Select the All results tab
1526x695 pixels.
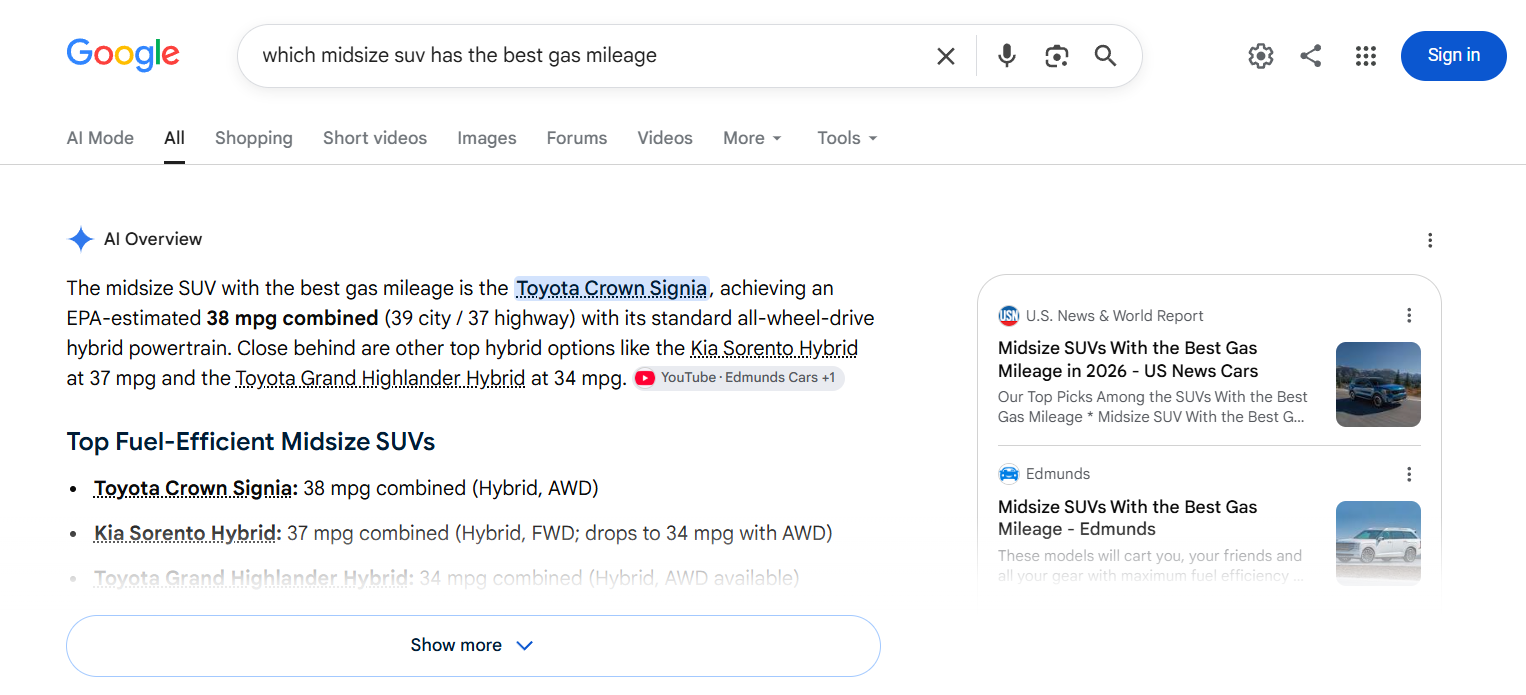(174, 138)
